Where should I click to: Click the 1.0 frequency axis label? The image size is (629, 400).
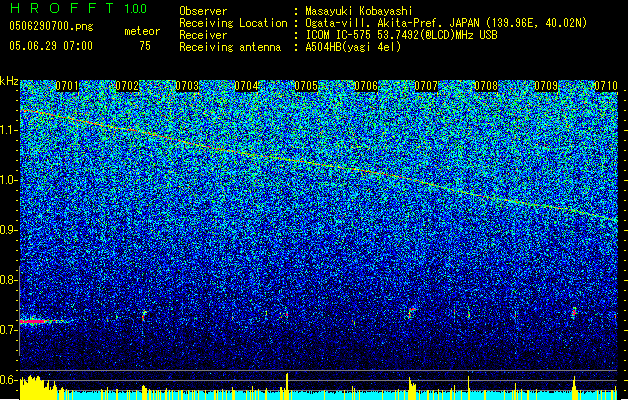click(8, 180)
